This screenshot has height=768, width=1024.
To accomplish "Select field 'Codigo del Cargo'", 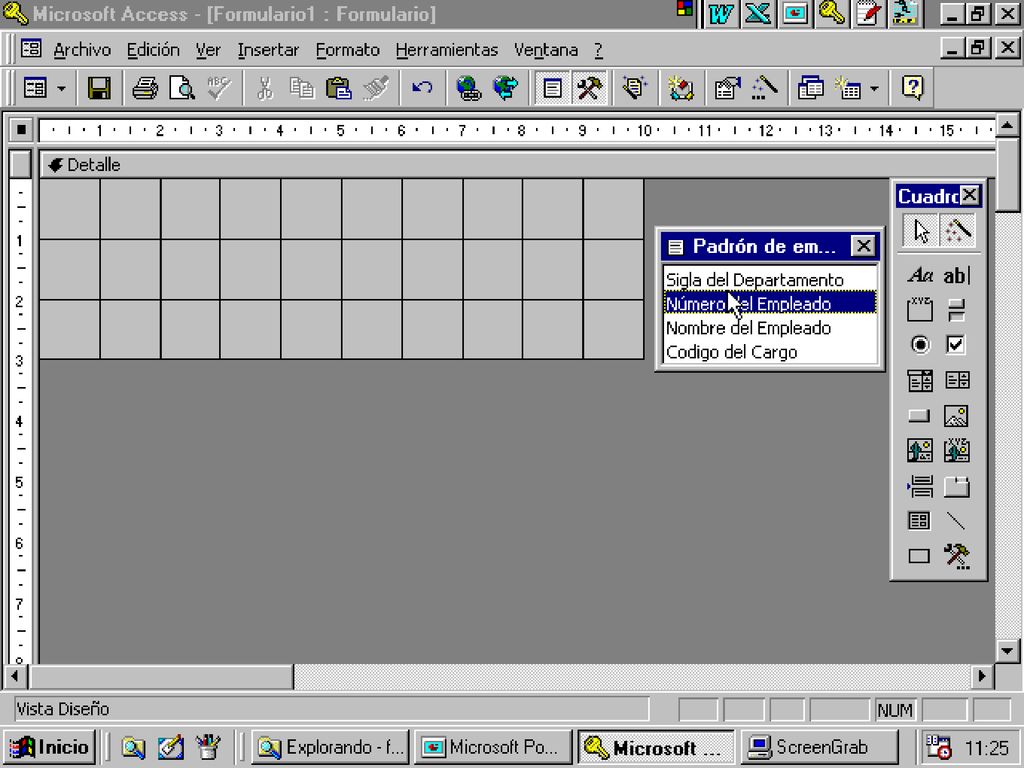I will click(x=770, y=352).
